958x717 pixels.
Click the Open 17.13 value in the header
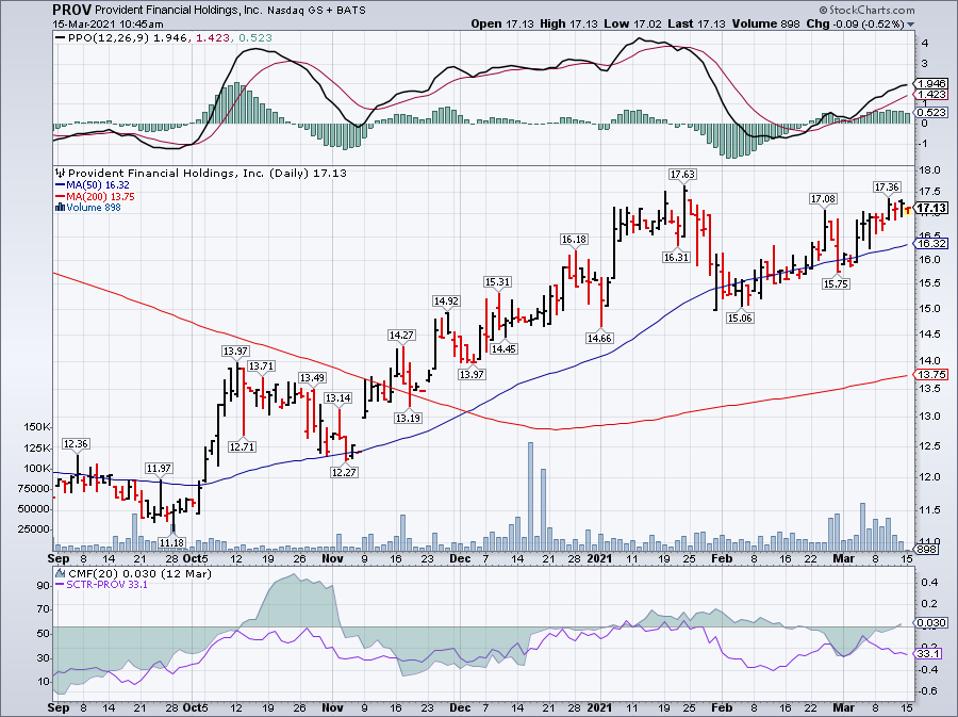(x=502, y=24)
